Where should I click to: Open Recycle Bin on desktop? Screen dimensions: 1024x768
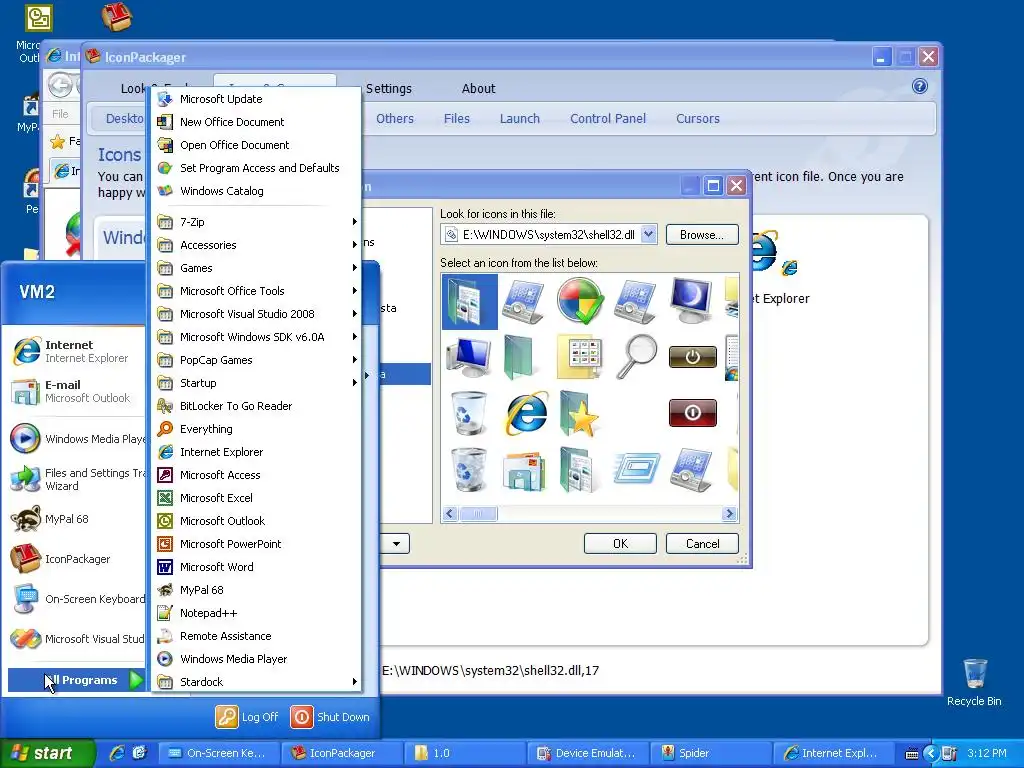pyautogui.click(x=974, y=682)
